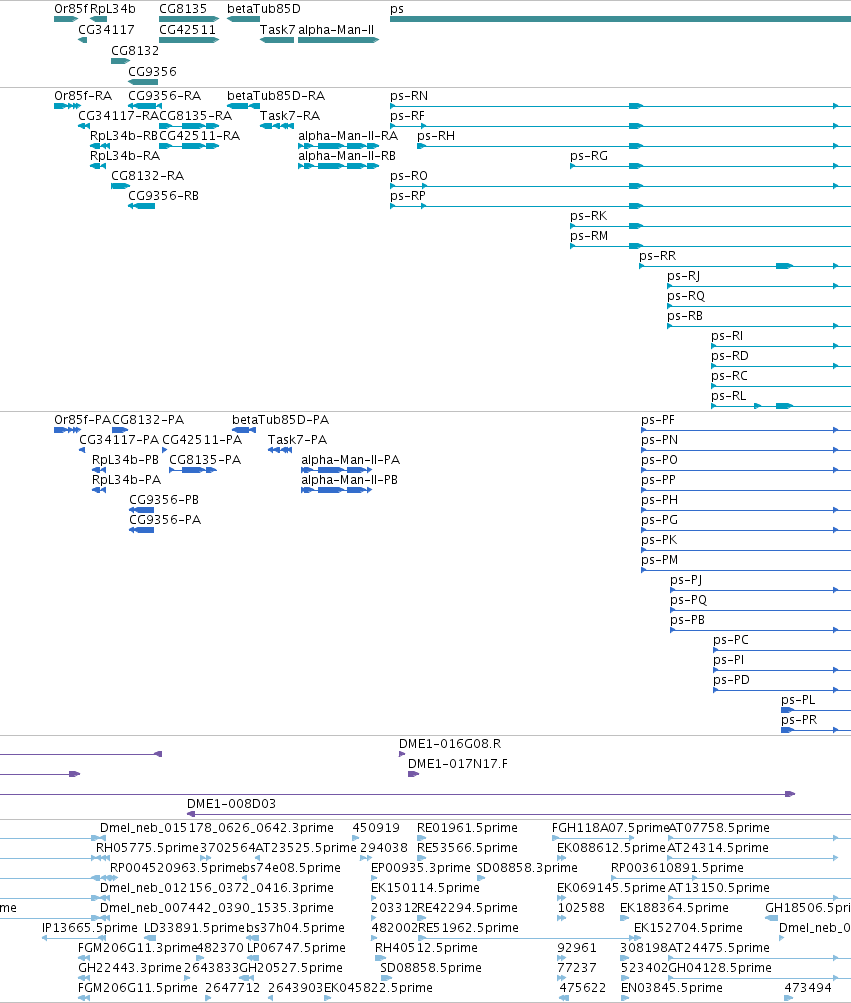Select the alpha-Man-II-PA protein
This screenshot has width=851, height=1003.
pyautogui.click(x=337, y=470)
